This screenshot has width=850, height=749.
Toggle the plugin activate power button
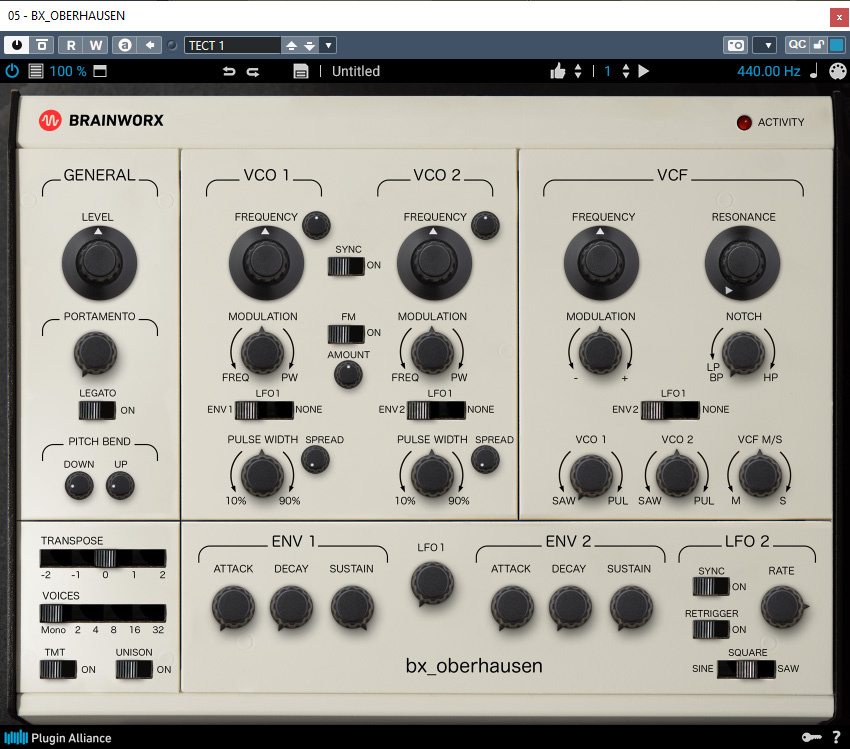click(17, 45)
